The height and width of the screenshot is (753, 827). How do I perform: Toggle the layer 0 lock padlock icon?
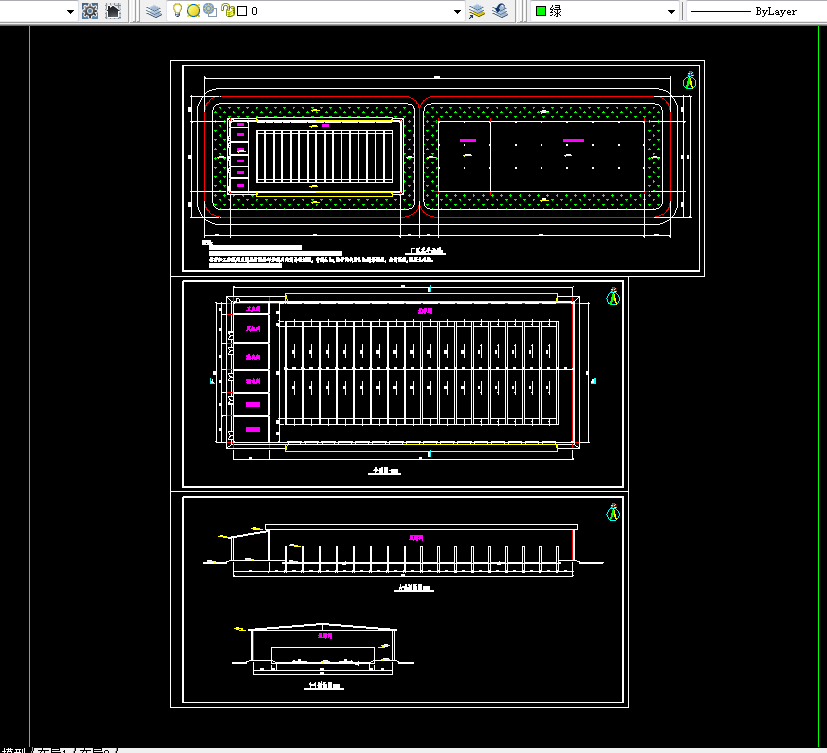click(227, 11)
